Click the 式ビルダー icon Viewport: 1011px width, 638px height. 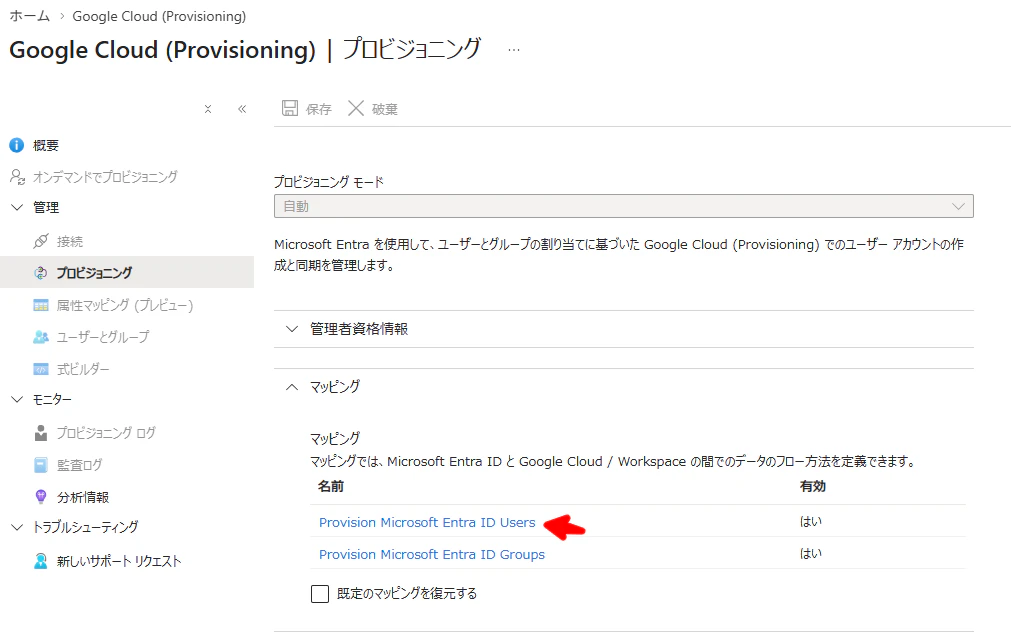(x=41, y=369)
